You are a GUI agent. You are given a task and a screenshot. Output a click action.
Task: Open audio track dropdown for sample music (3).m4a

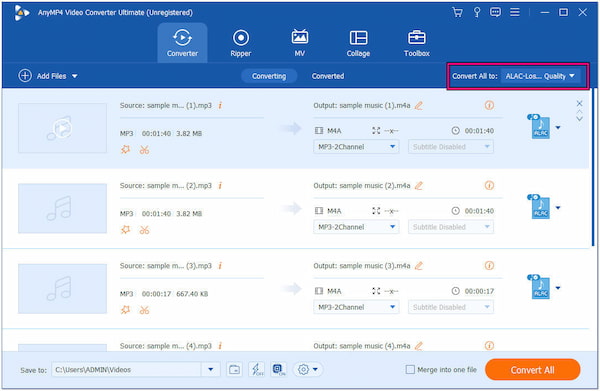tap(356, 307)
